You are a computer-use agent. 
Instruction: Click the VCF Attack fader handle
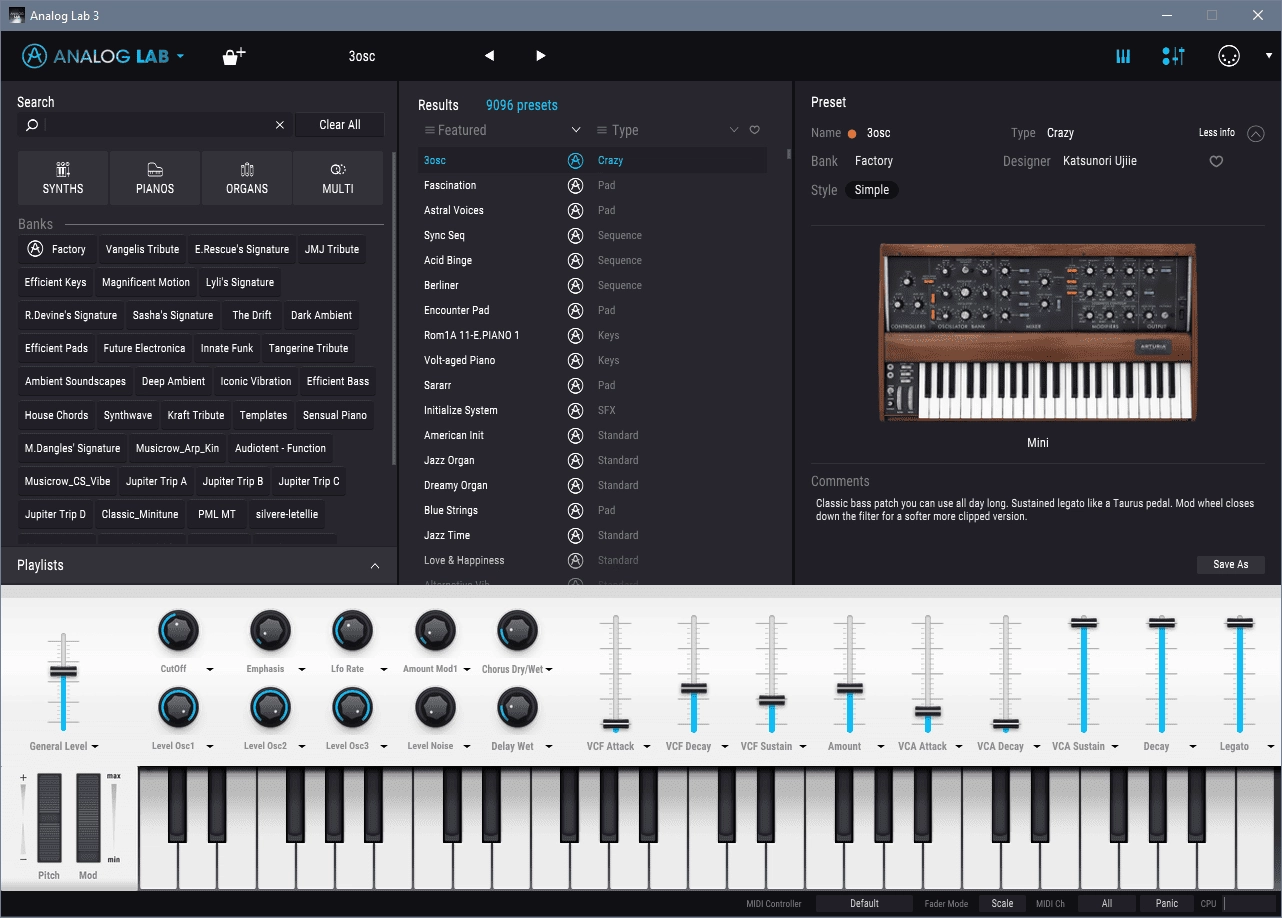[616, 724]
